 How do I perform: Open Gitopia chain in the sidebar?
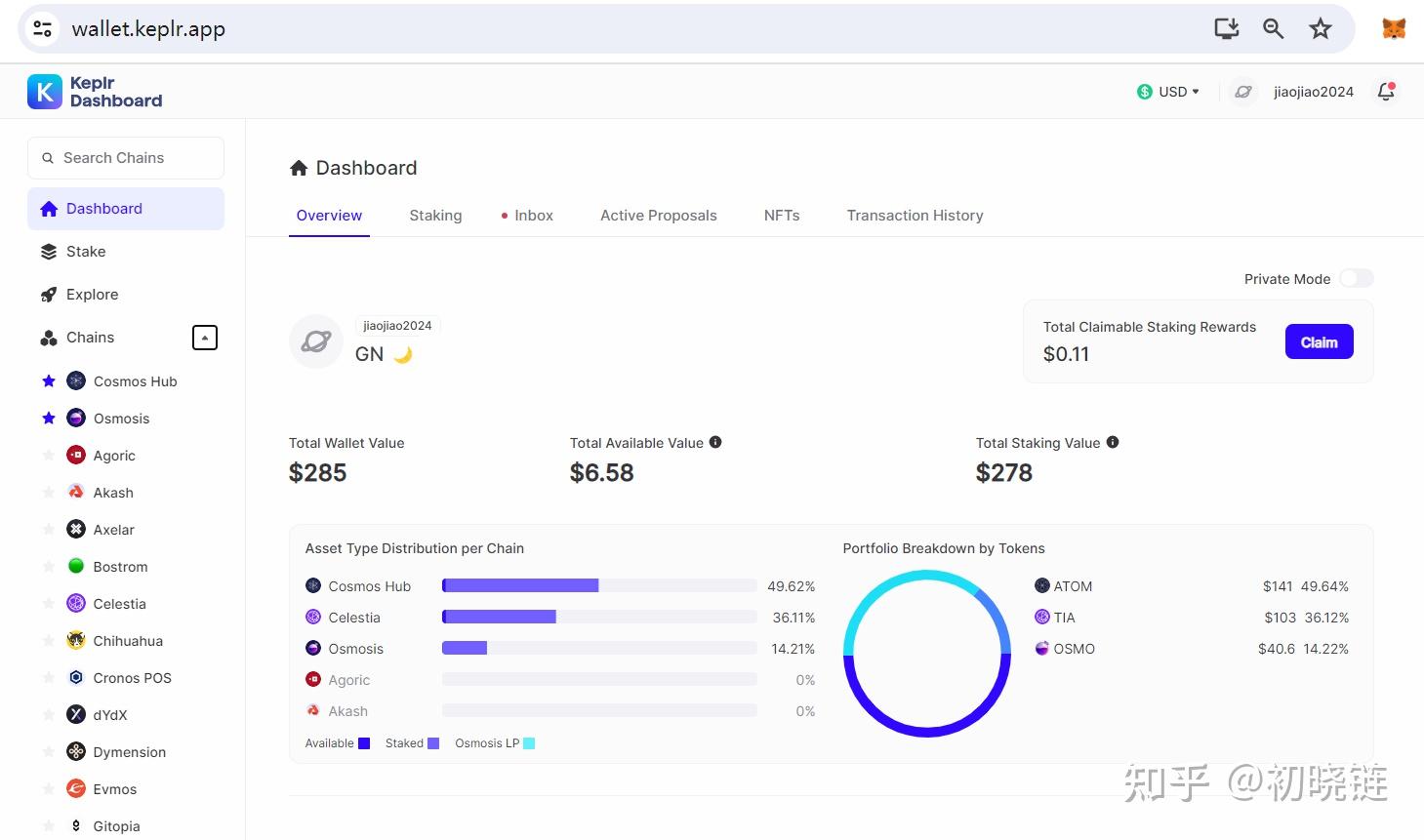116,826
